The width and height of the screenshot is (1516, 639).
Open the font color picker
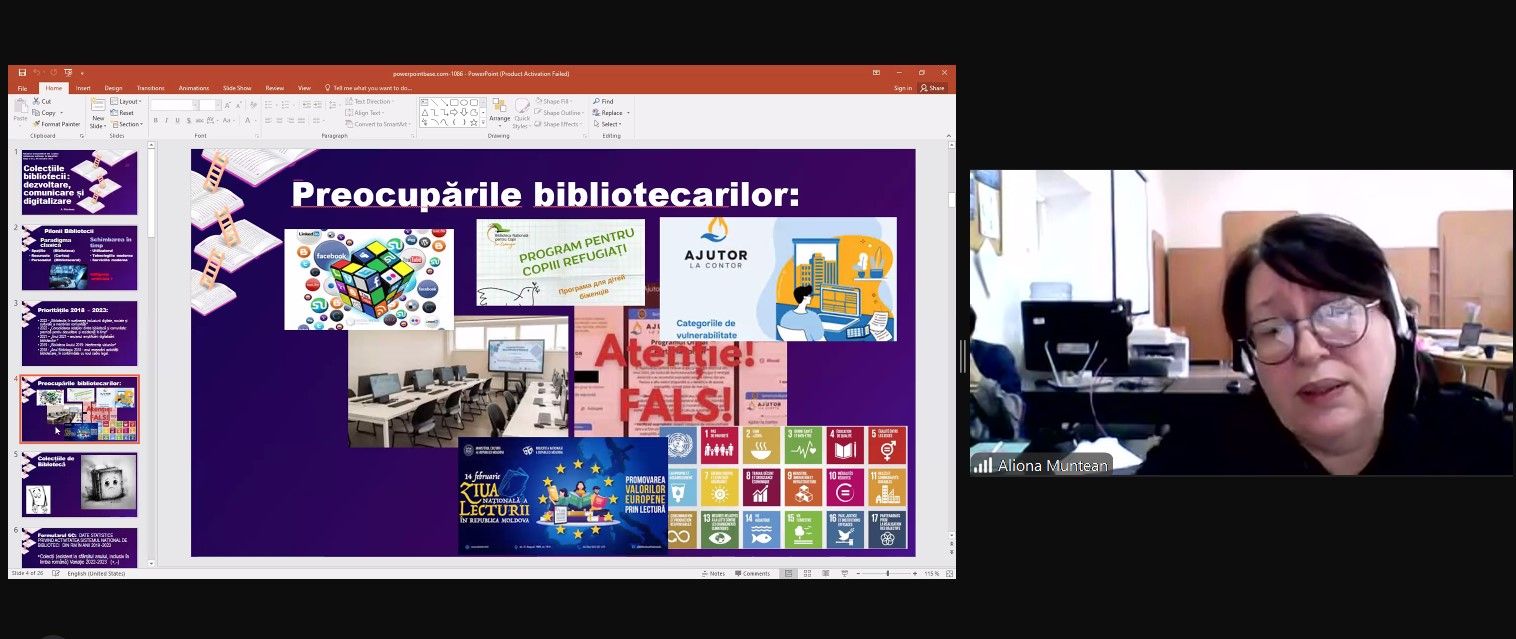(248, 120)
